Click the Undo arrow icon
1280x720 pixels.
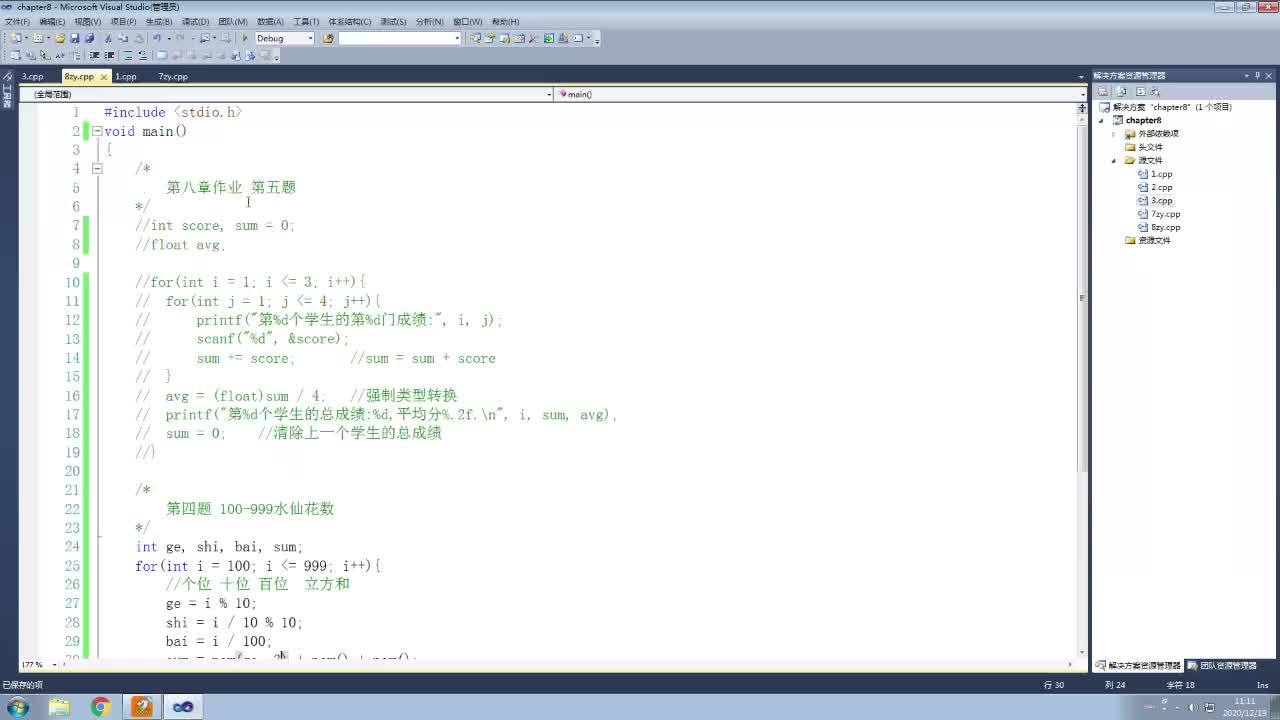(x=157, y=38)
